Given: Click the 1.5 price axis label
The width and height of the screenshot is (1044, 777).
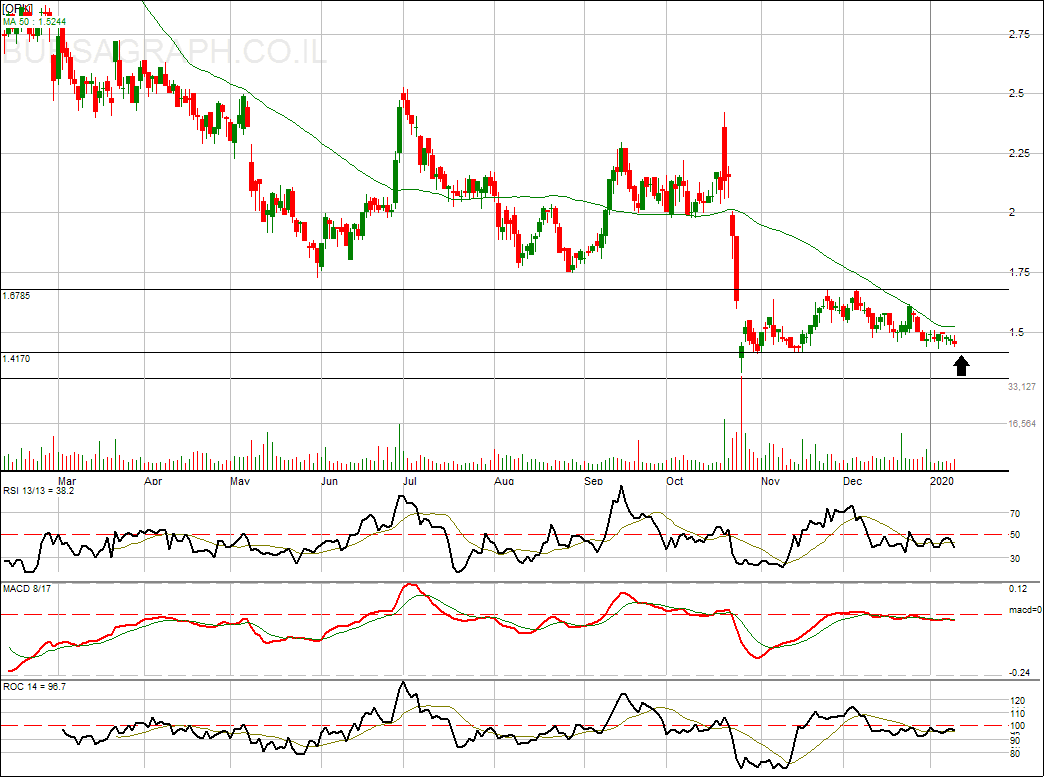Looking at the screenshot, I should pos(1017,332).
